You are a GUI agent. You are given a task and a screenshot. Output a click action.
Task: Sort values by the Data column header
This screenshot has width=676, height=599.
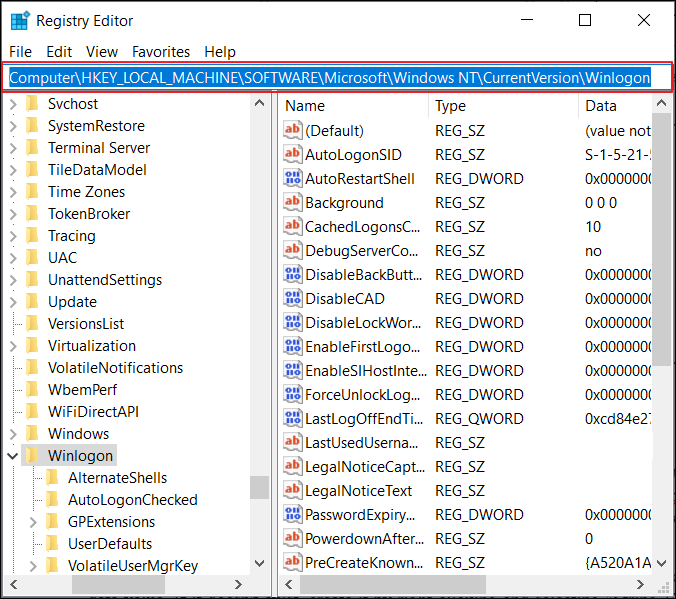[x=615, y=106]
